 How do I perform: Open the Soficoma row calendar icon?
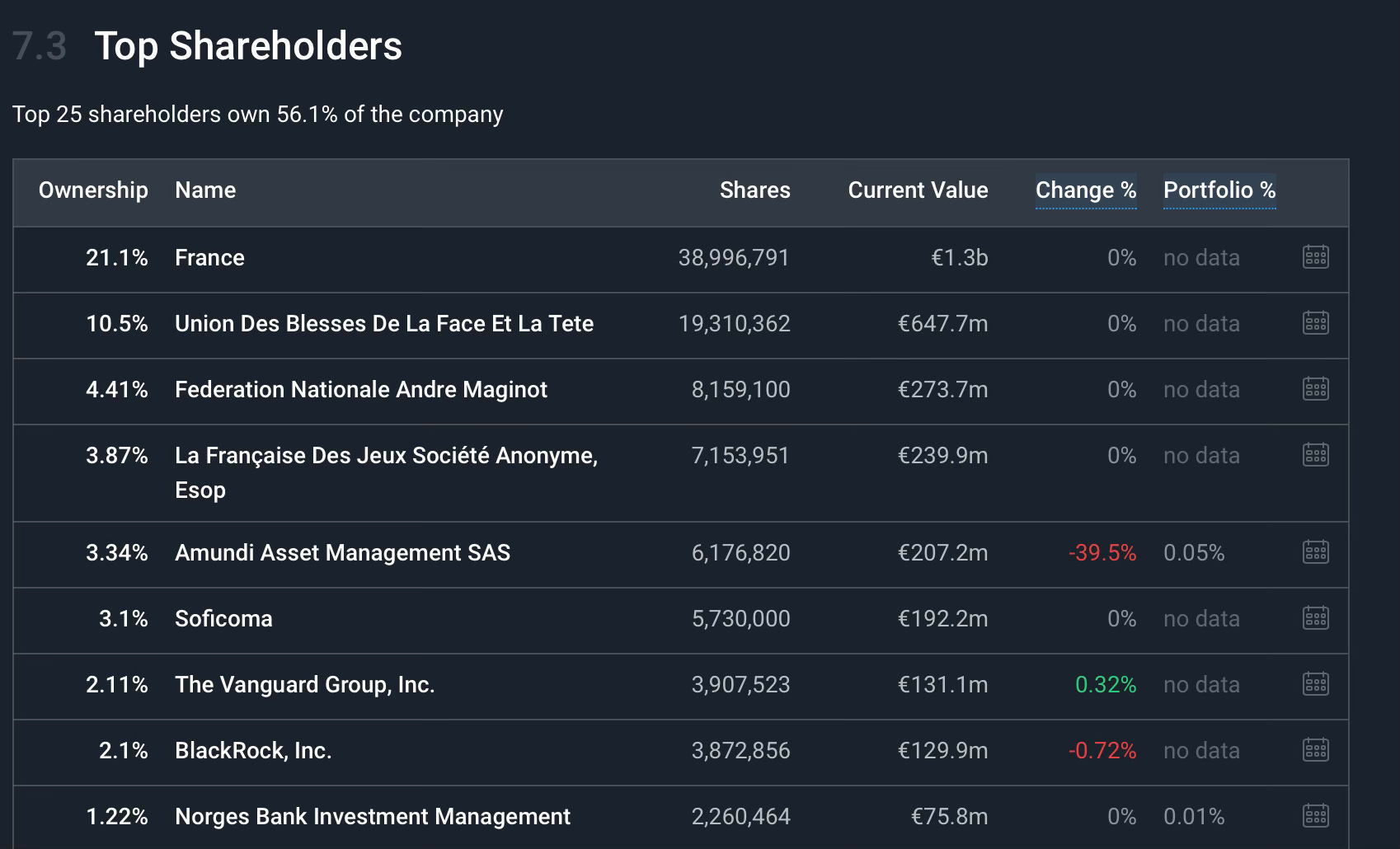[1315, 618]
